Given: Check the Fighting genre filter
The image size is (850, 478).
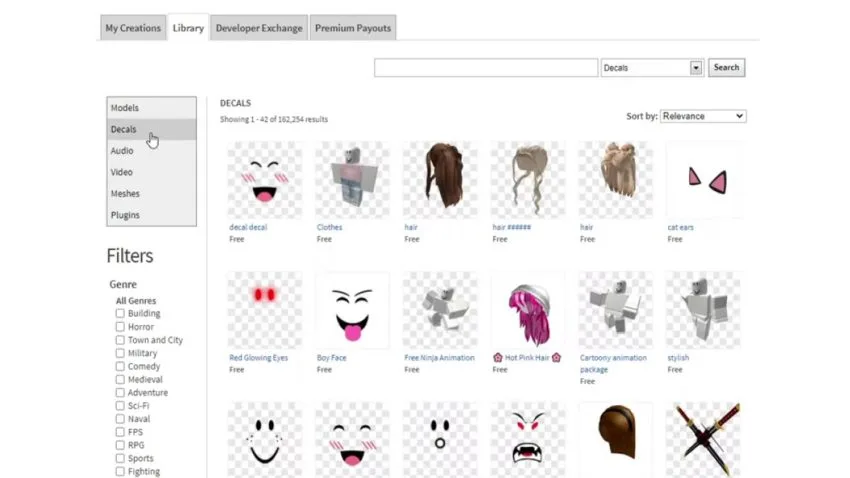Looking at the screenshot, I should (120, 471).
